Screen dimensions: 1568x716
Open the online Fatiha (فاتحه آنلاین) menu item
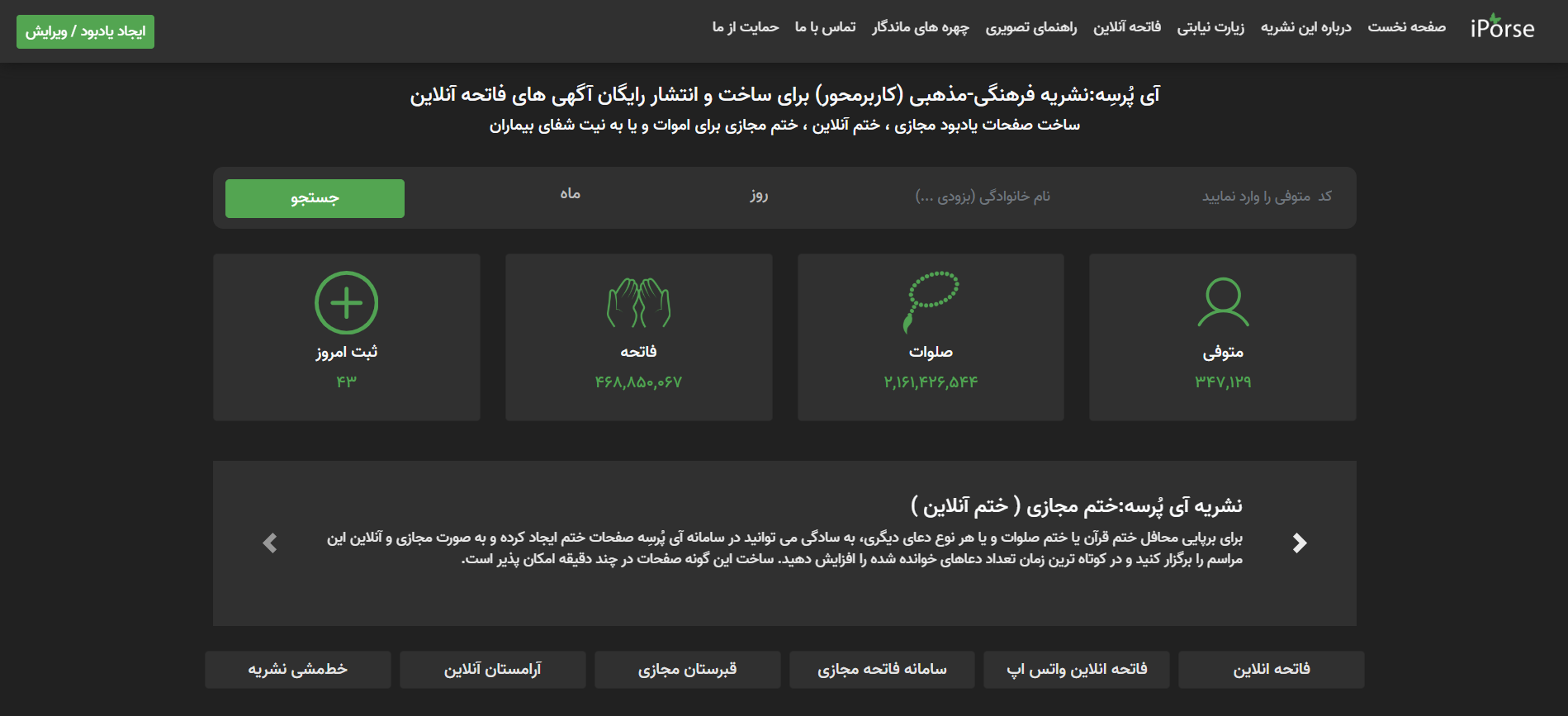1126,27
